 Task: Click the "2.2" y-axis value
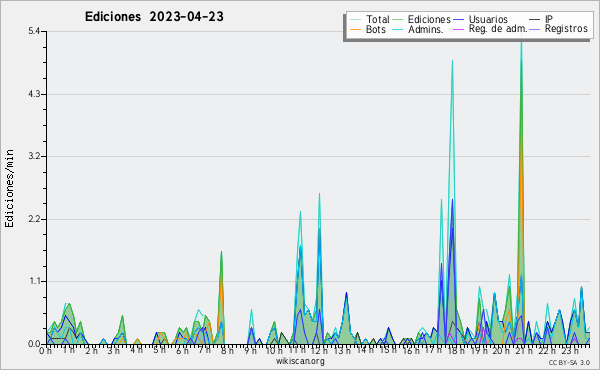pyautogui.click(x=34, y=219)
